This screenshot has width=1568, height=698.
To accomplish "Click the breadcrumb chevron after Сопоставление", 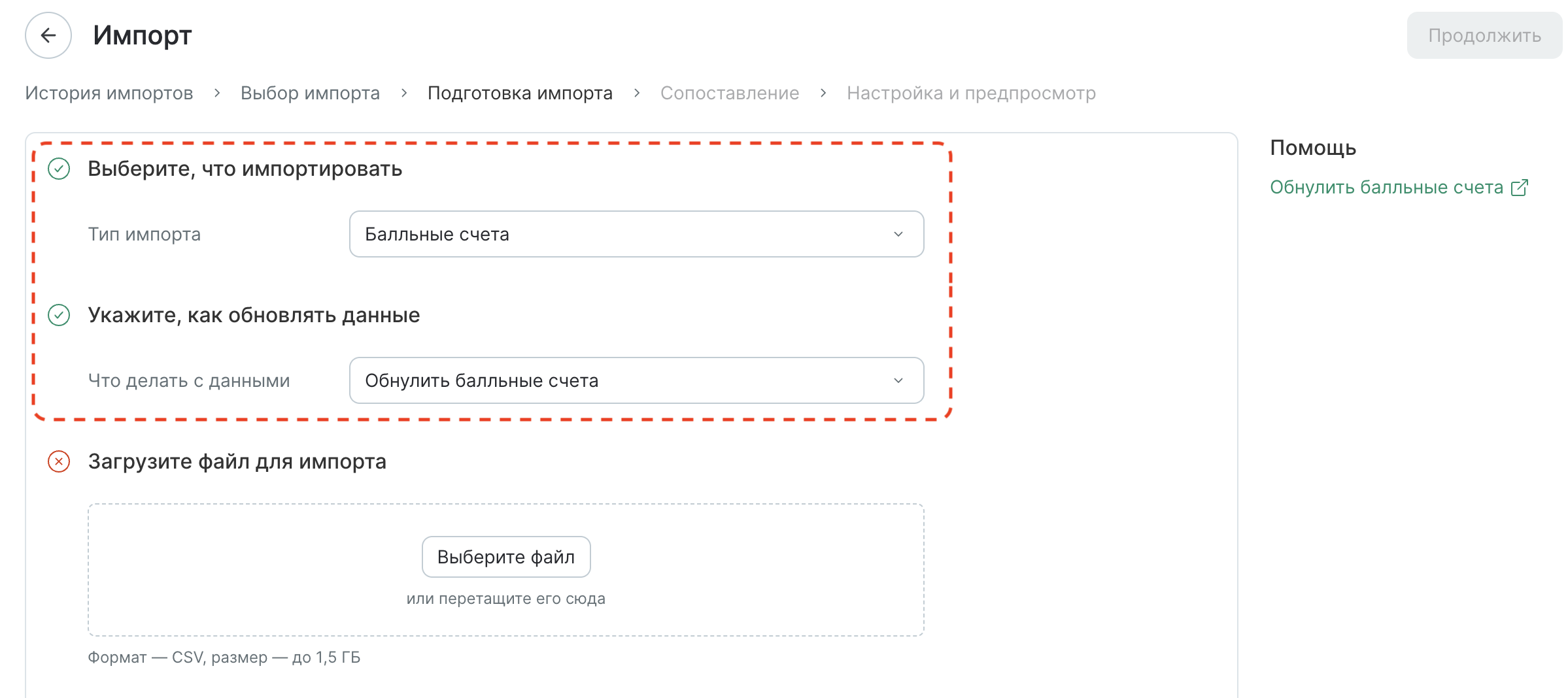I will [823, 93].
